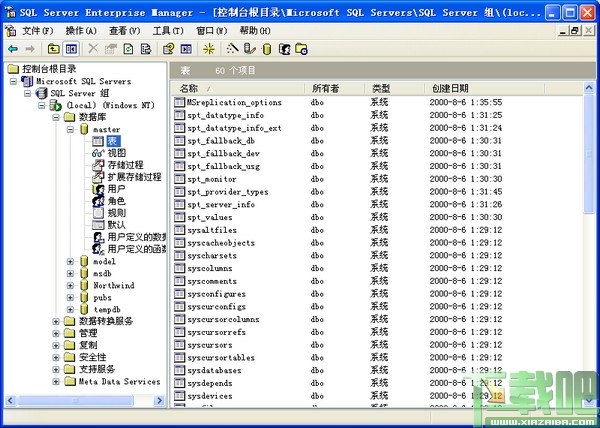This screenshot has width=600, height=428.
Task: Click the Back arrow toolbar icon
Action: [13, 49]
